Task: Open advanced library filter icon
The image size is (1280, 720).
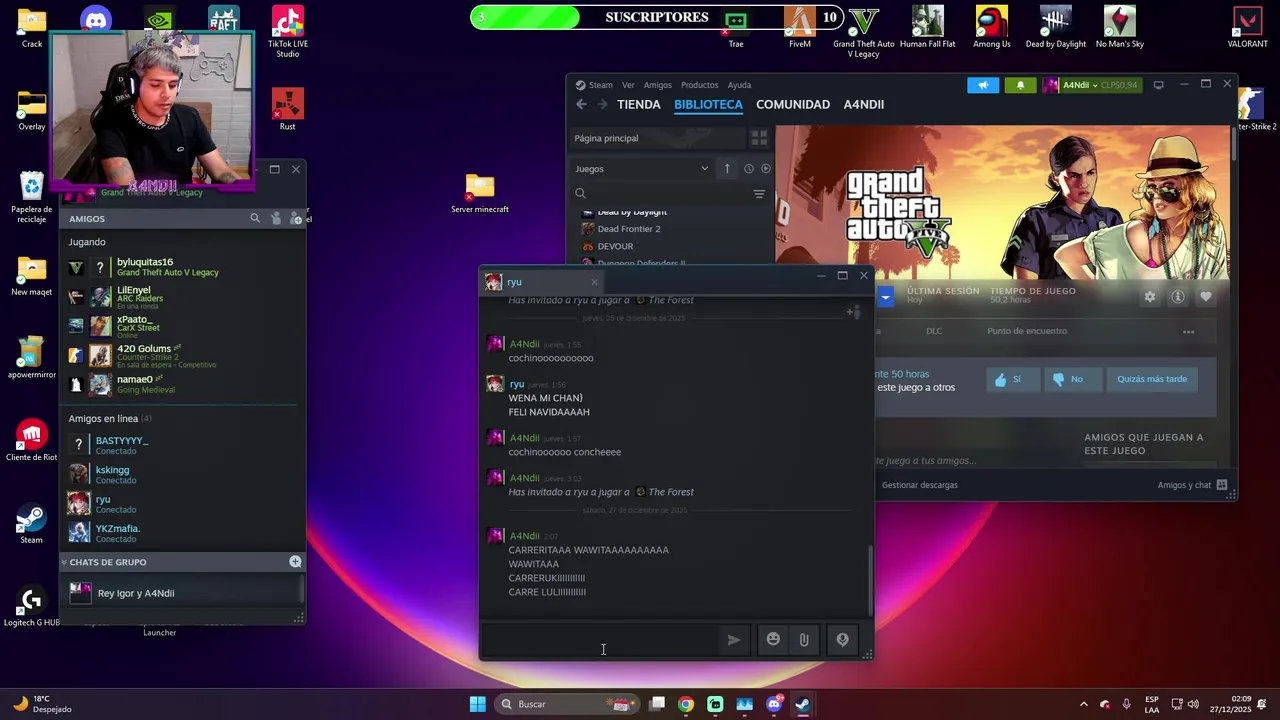Action: [x=759, y=194]
